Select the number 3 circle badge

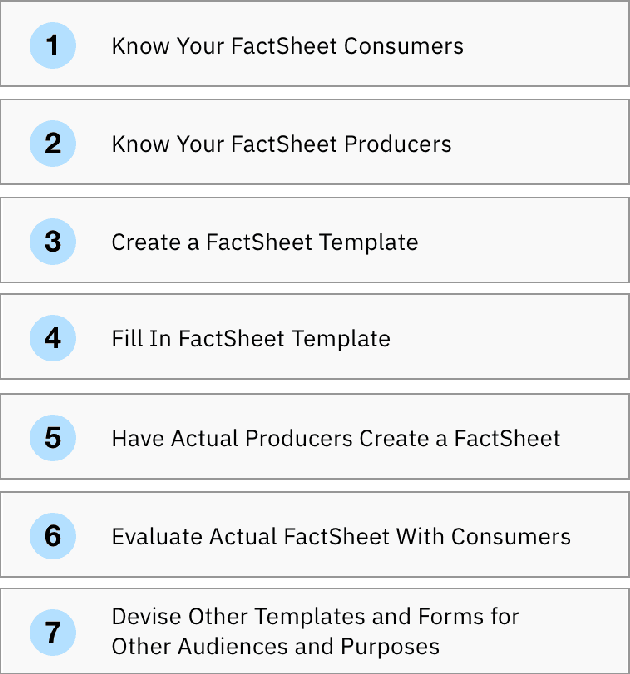[x=53, y=241]
